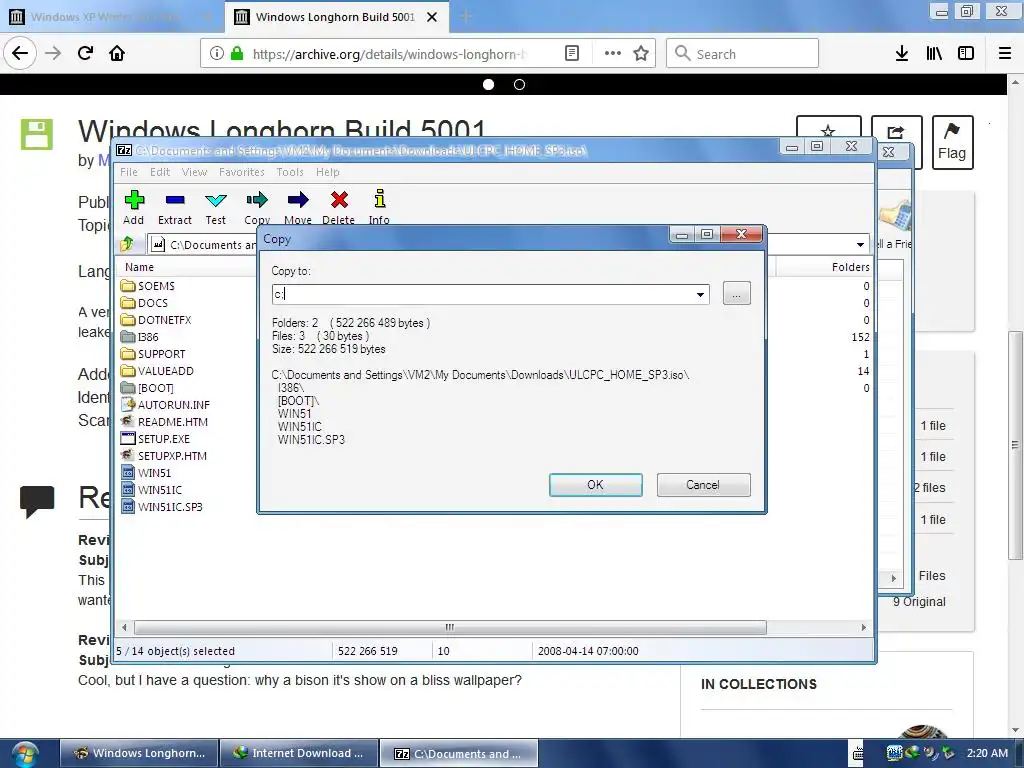Open Windows Longhorn taskbar button
Viewport: 1024px width, 768px height.
[140, 753]
